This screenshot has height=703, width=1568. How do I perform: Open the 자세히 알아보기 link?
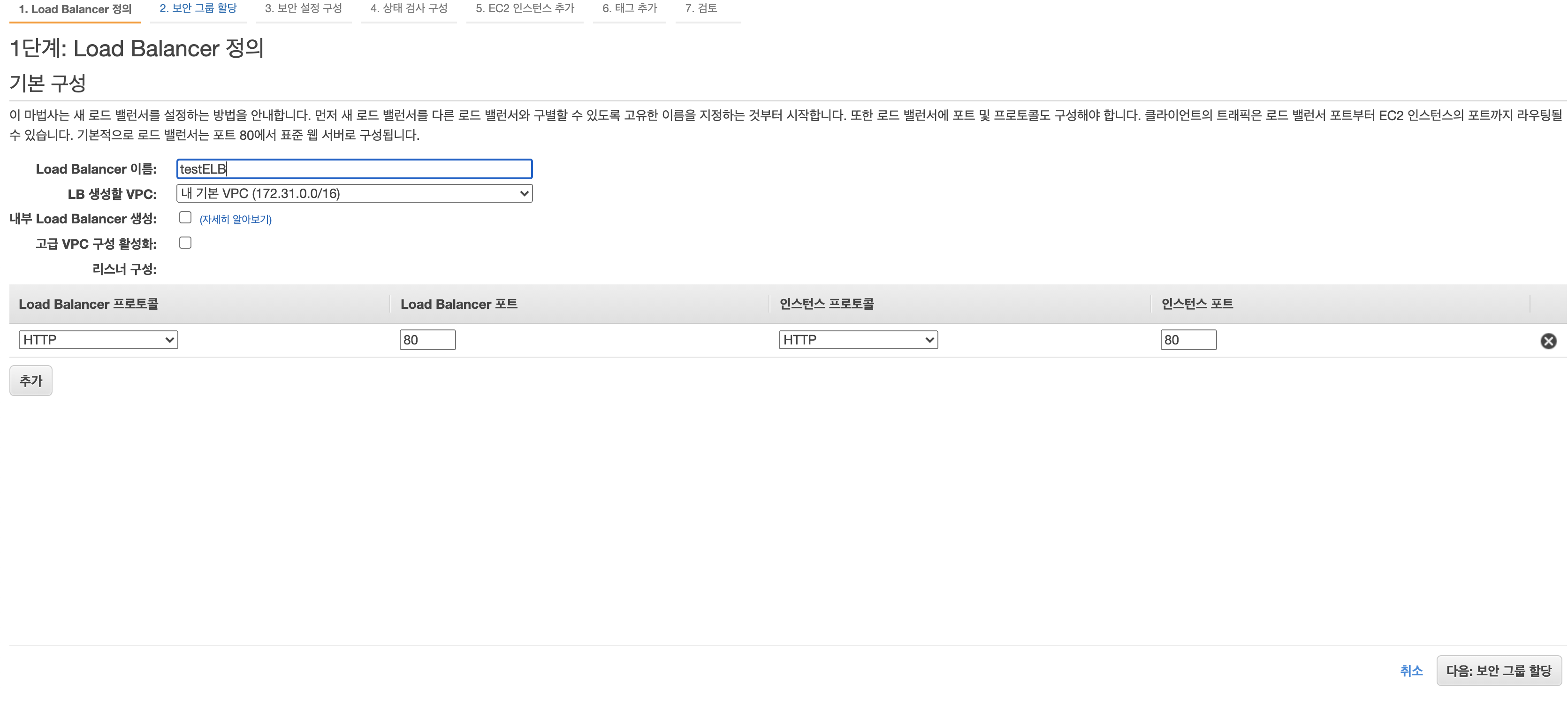236,219
